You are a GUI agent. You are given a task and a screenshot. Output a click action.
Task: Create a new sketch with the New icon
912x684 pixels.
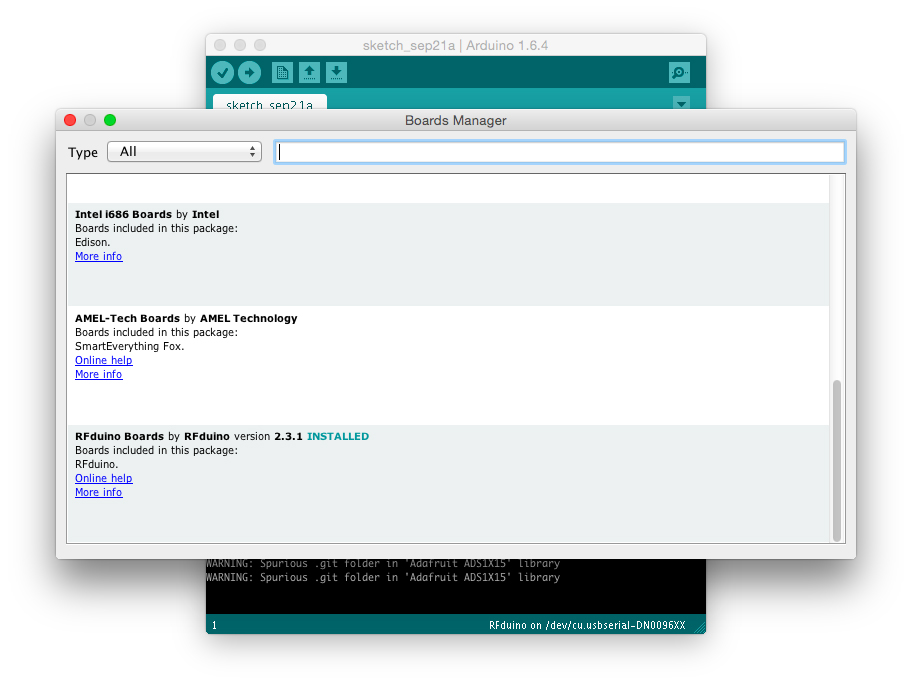coord(282,73)
